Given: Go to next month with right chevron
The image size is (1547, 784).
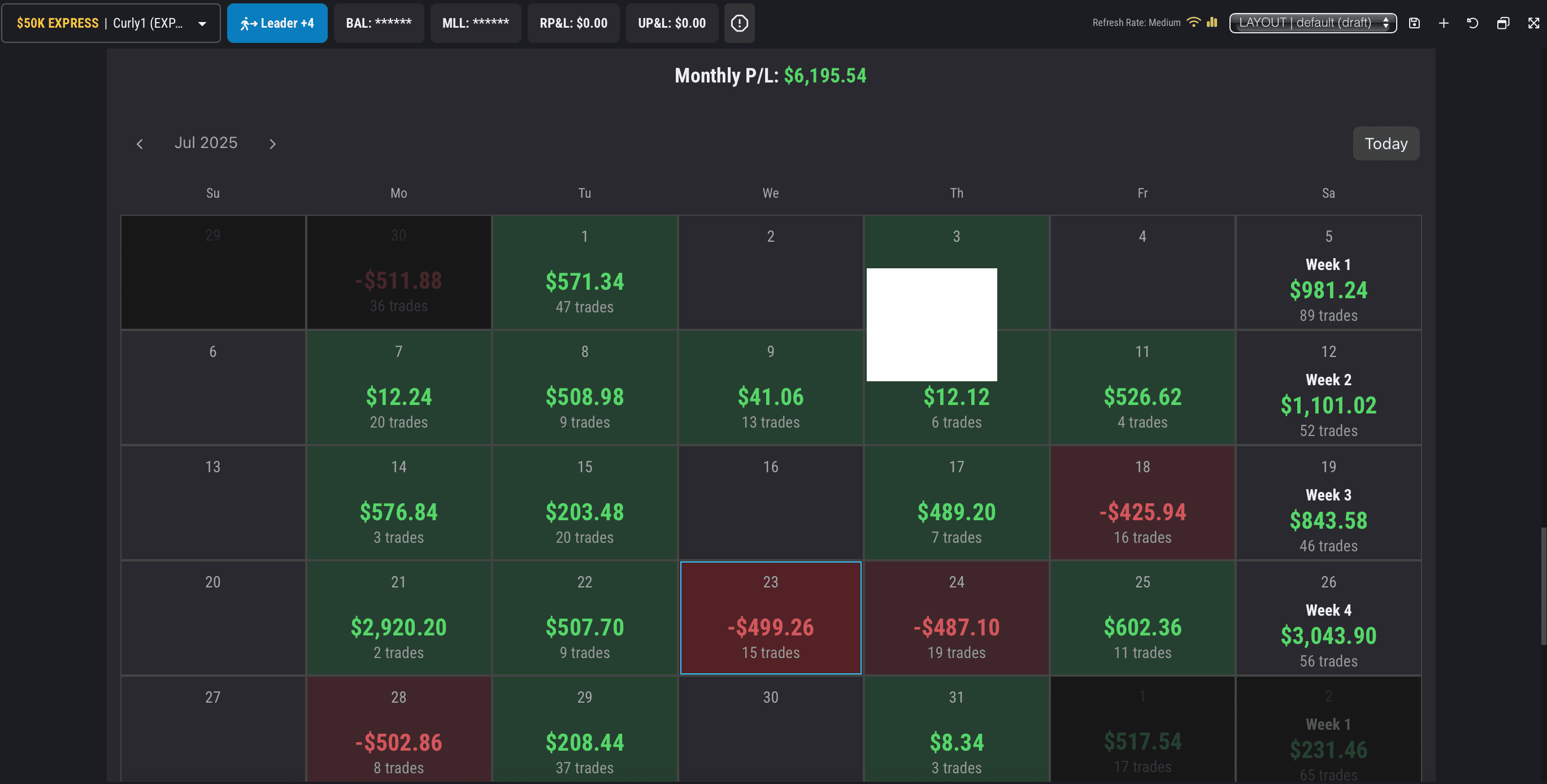Looking at the screenshot, I should [x=272, y=143].
